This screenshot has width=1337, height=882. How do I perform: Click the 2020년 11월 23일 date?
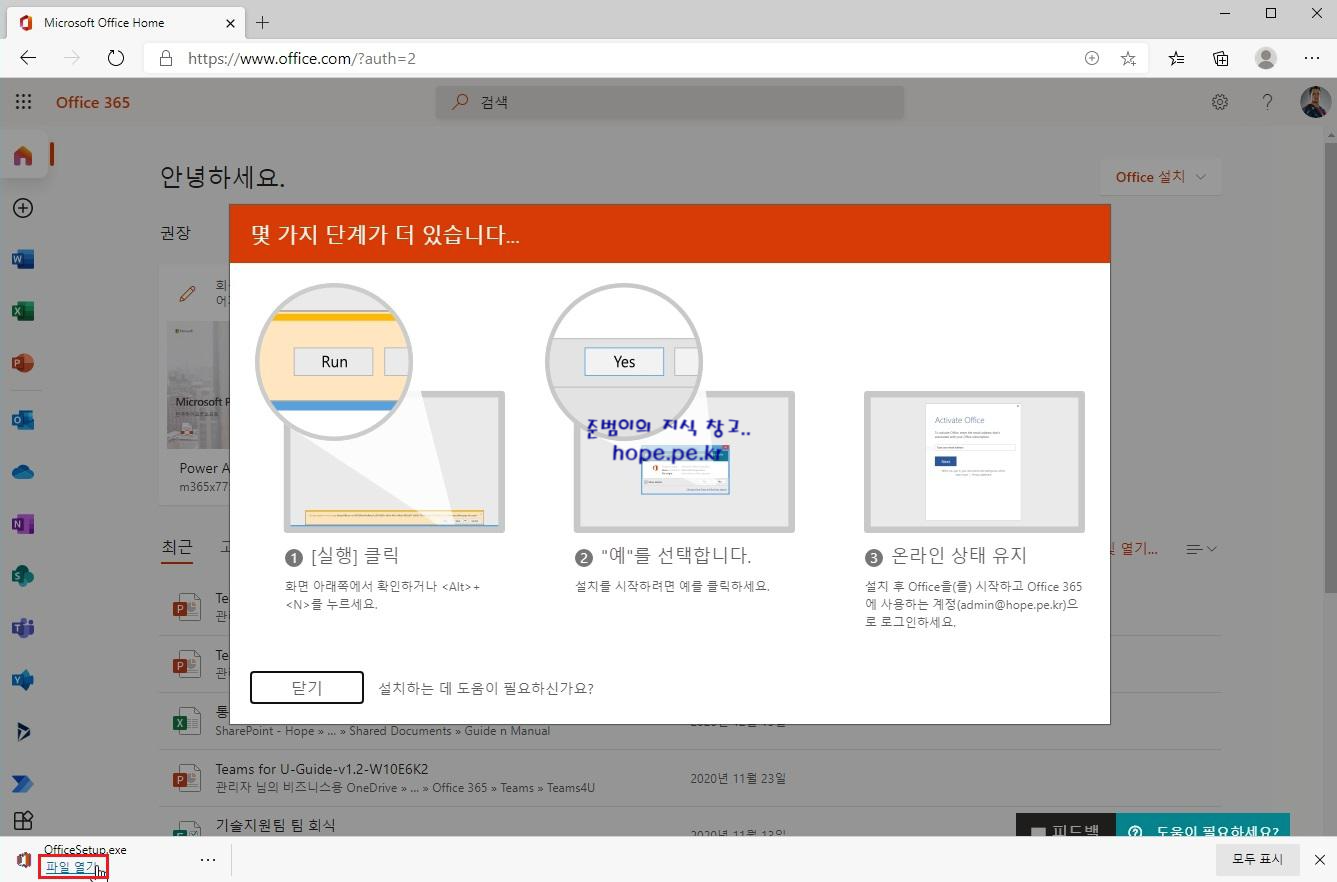point(738,778)
